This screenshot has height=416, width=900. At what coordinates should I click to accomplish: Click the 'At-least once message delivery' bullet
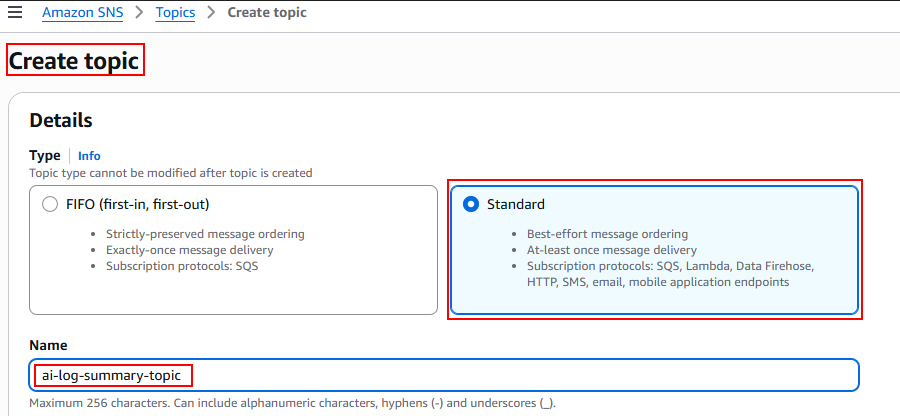(x=611, y=250)
